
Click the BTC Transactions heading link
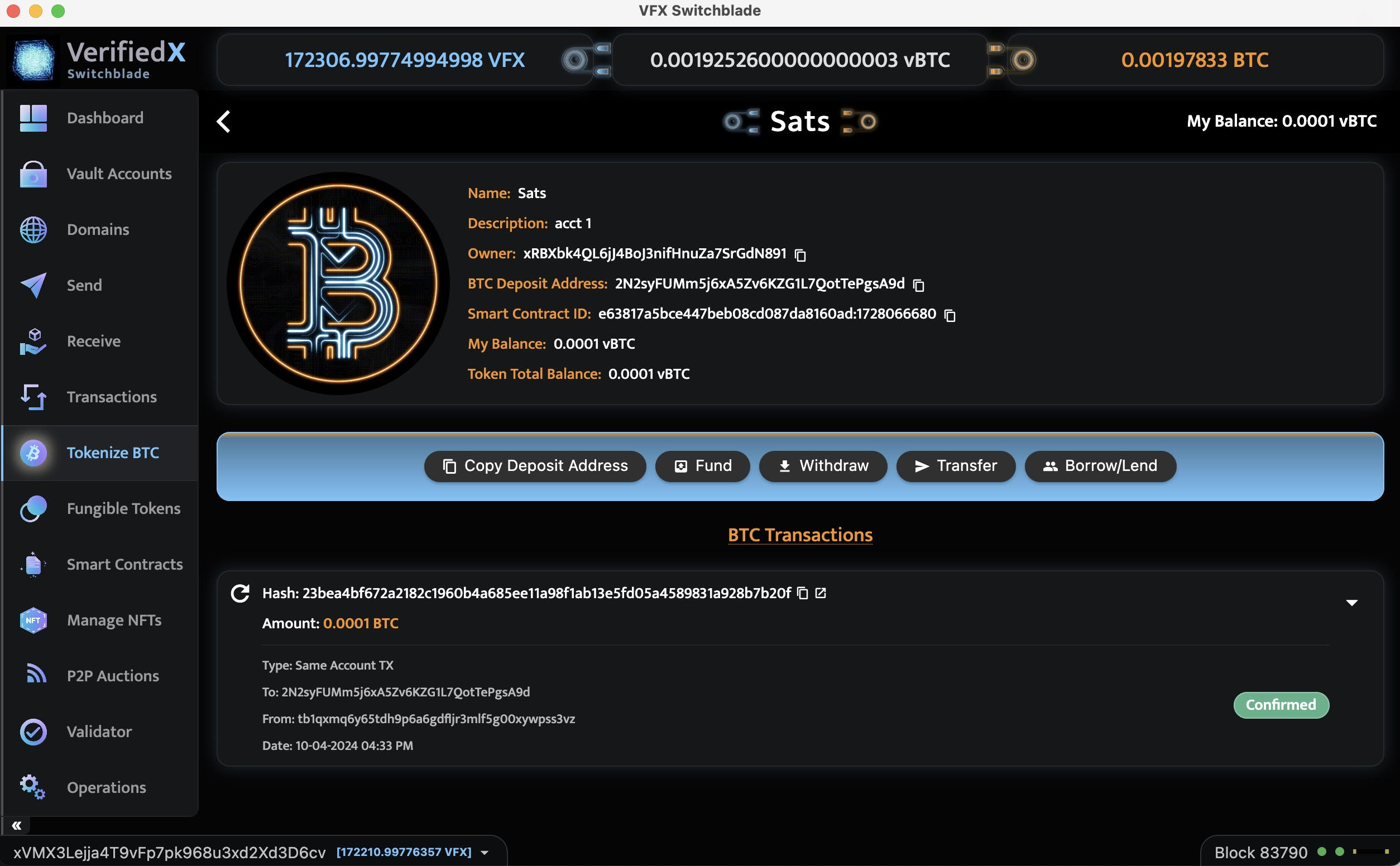800,535
